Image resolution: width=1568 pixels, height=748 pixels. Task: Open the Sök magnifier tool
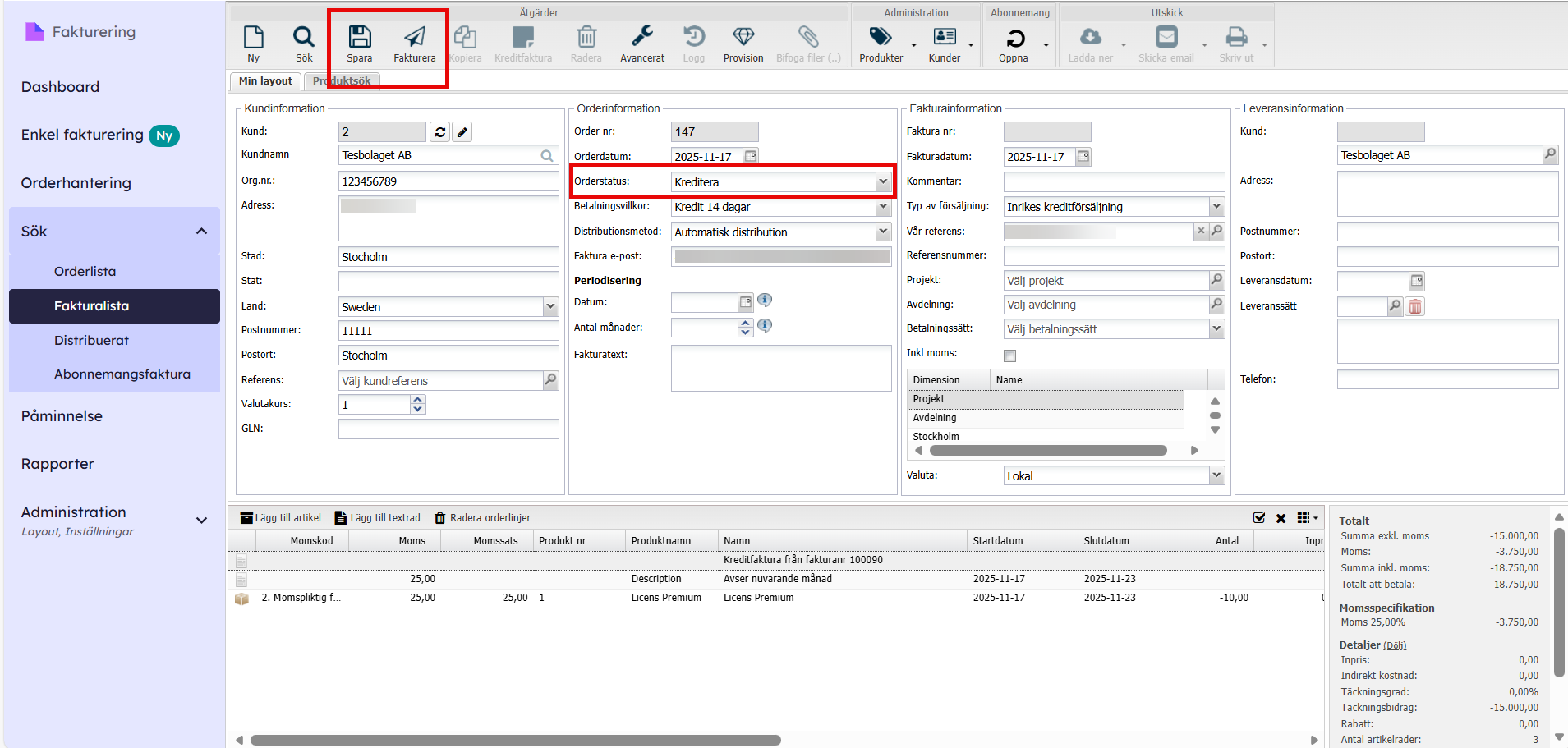(x=304, y=38)
